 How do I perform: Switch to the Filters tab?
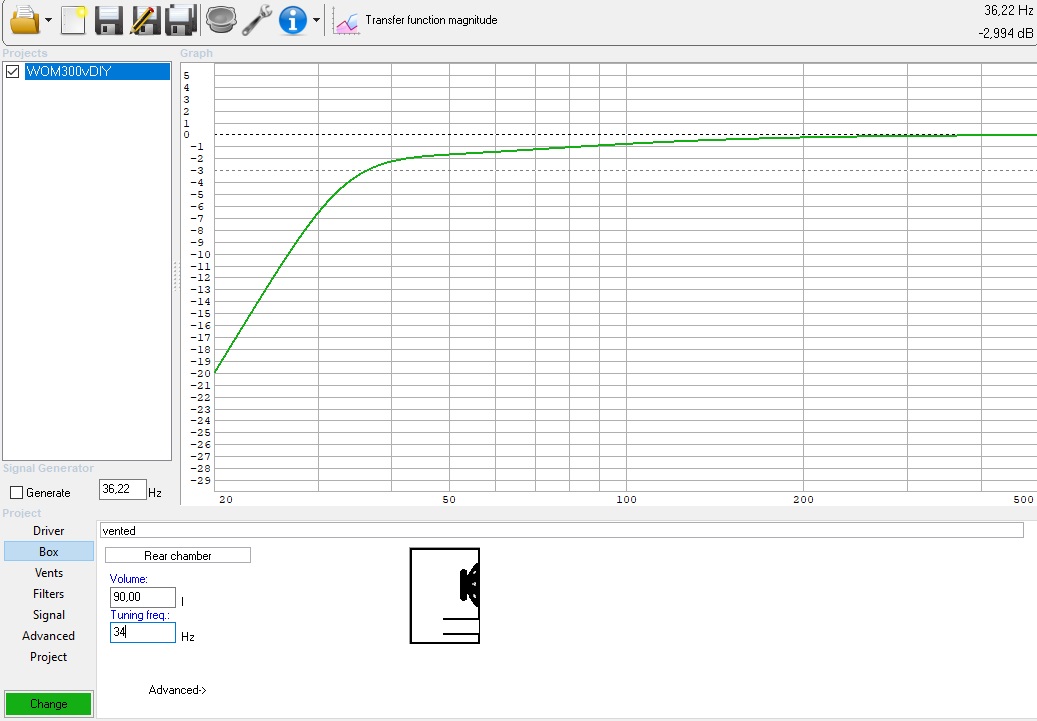[x=48, y=594]
